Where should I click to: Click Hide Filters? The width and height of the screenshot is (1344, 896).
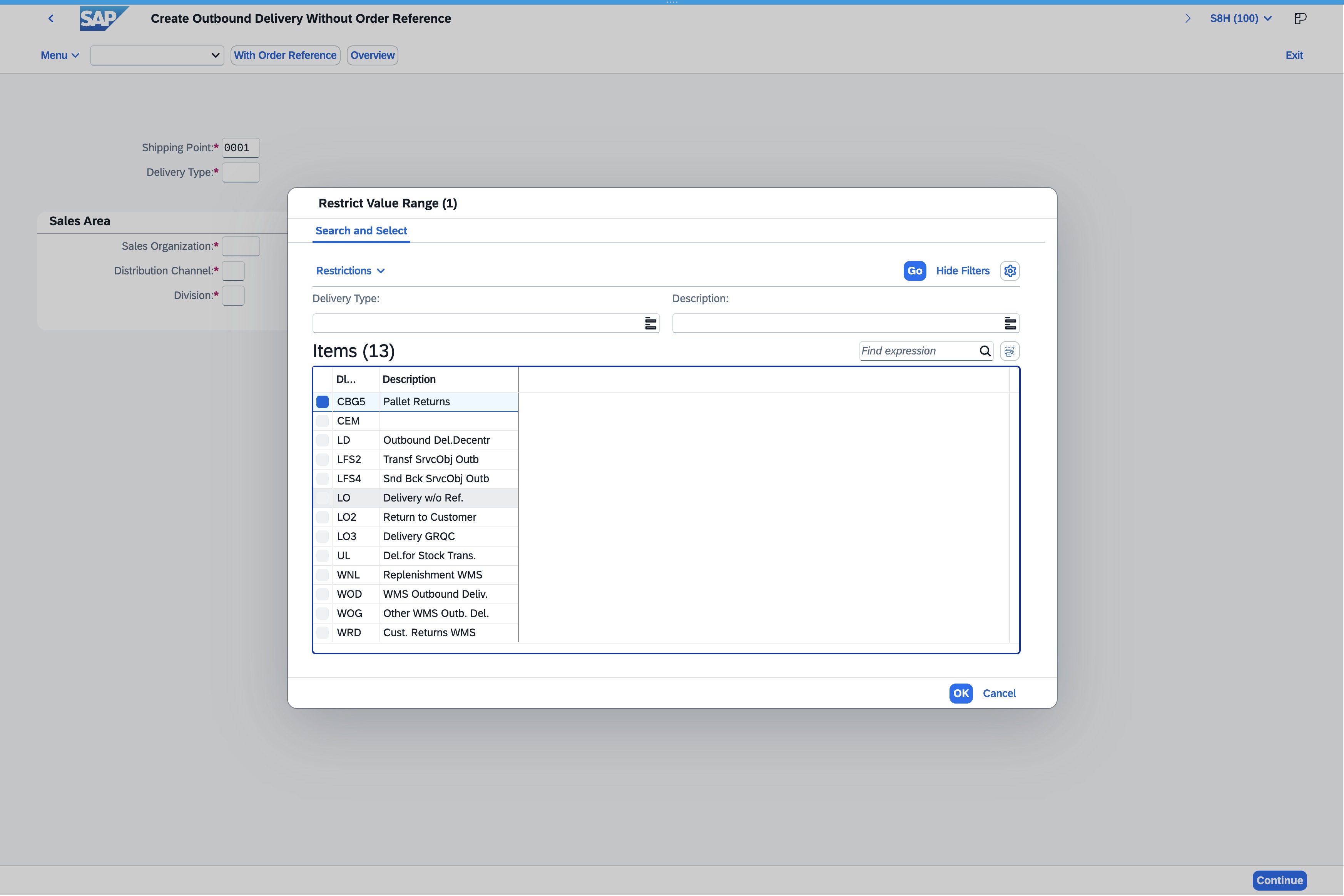coord(963,271)
